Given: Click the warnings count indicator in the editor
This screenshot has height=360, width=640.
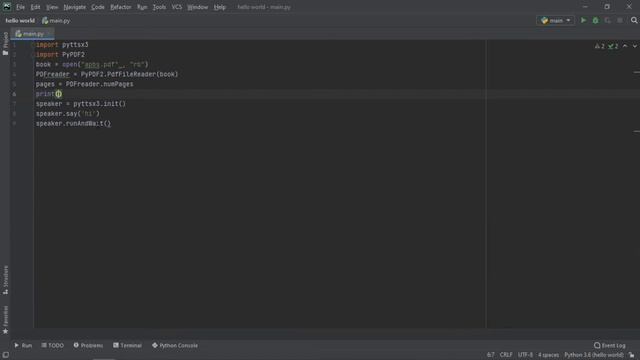Looking at the screenshot, I should click(600, 46).
